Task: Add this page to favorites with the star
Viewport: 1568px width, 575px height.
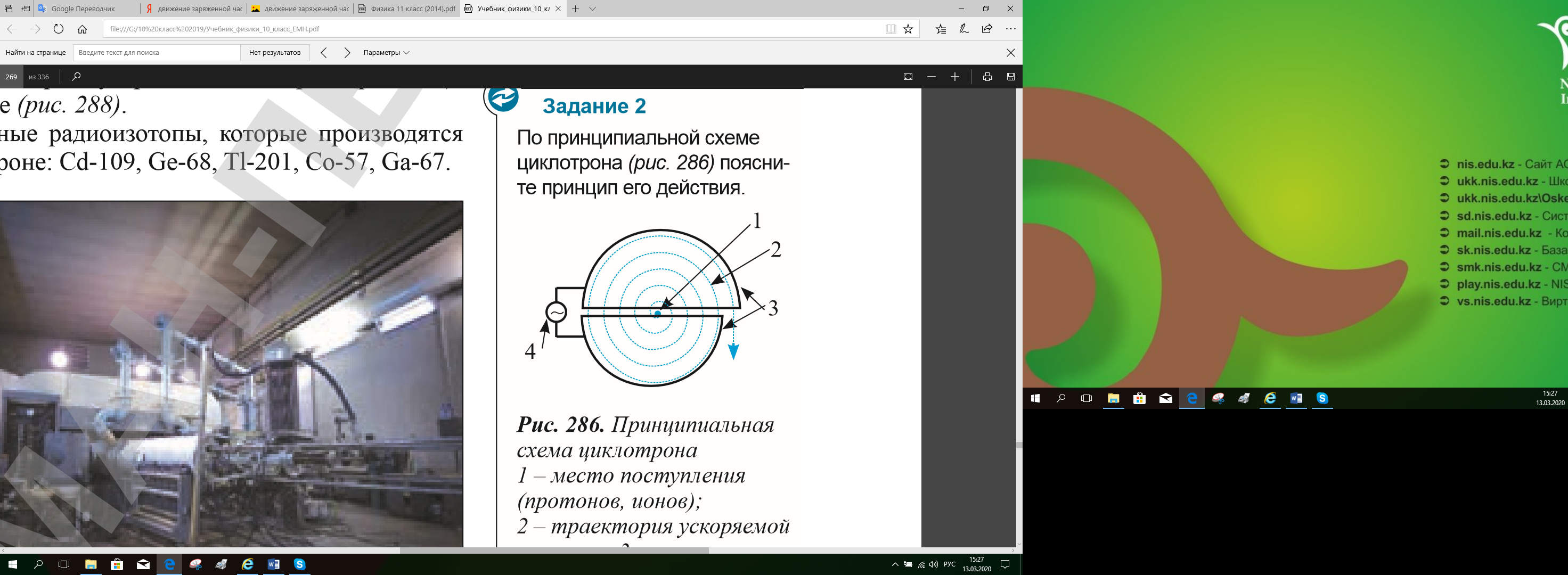Action: [908, 29]
